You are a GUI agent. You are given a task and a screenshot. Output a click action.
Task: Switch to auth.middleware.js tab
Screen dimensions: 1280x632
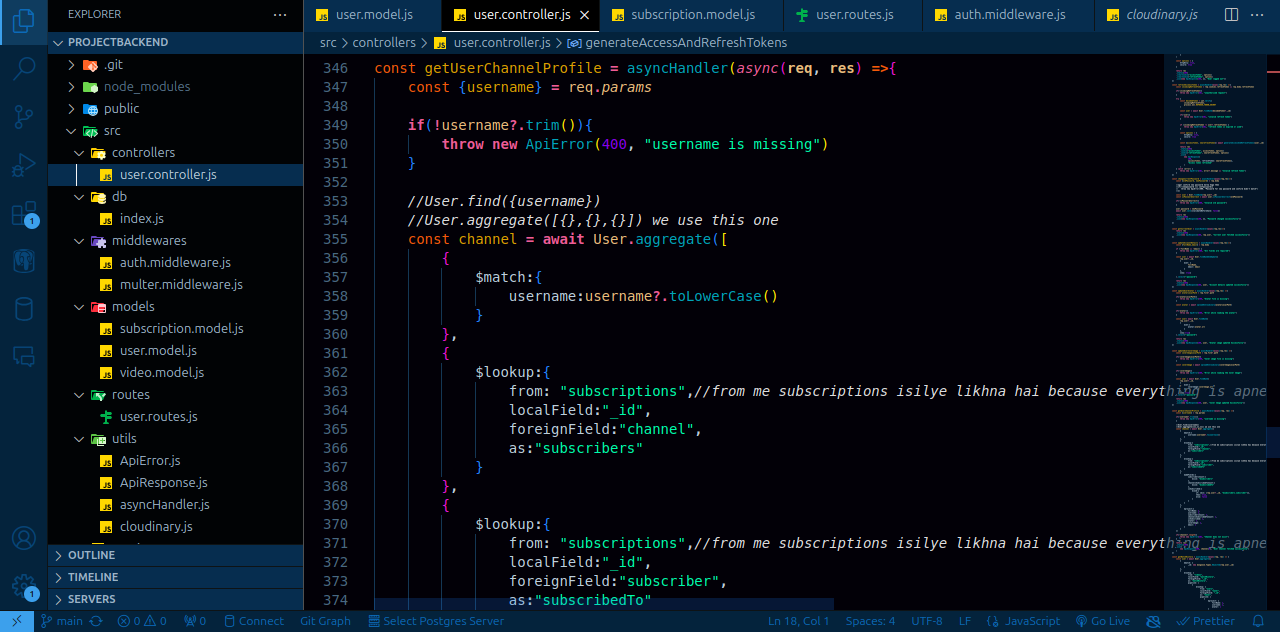tap(1008, 15)
